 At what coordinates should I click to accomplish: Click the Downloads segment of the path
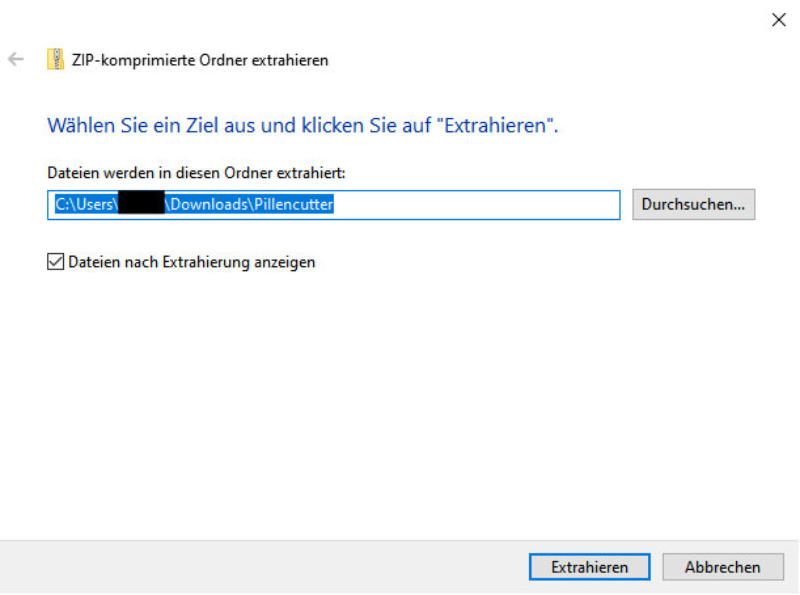(209, 205)
